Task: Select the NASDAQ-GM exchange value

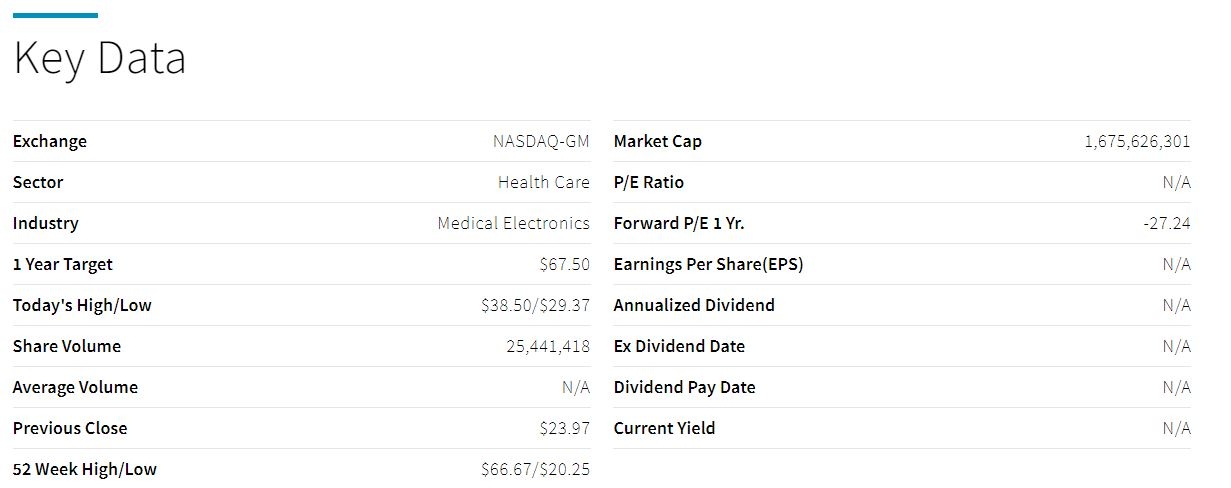Action: point(541,141)
